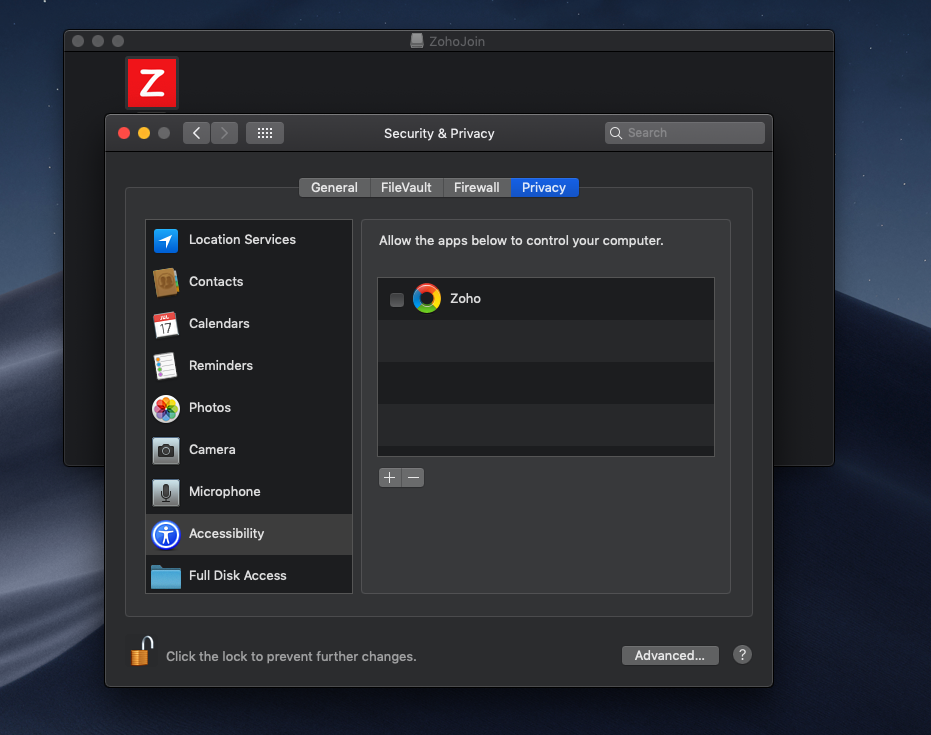Select the Full Disk Access folder icon
This screenshot has width=931, height=735.
click(x=165, y=575)
